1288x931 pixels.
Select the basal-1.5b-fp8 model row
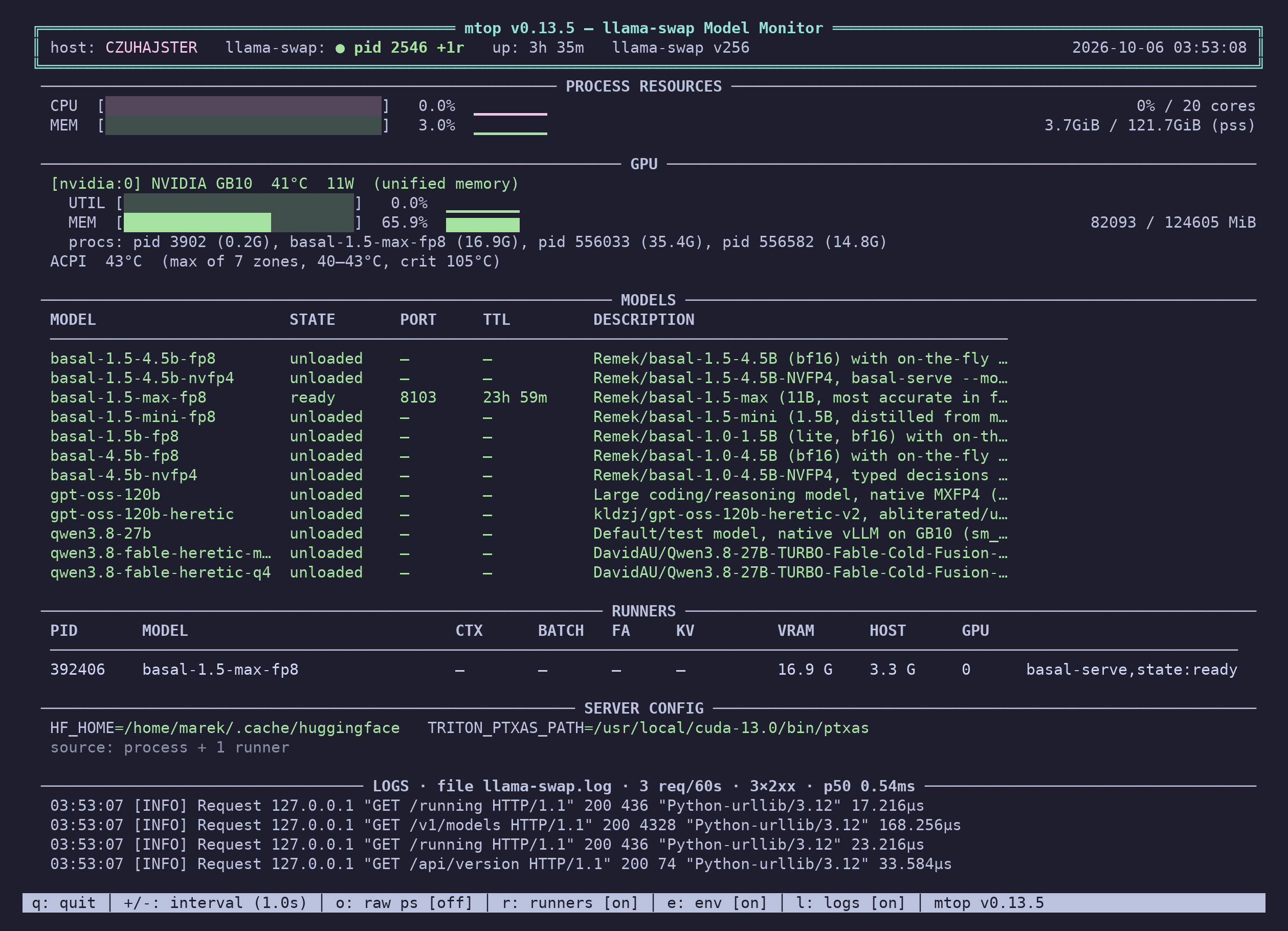click(x=529, y=437)
